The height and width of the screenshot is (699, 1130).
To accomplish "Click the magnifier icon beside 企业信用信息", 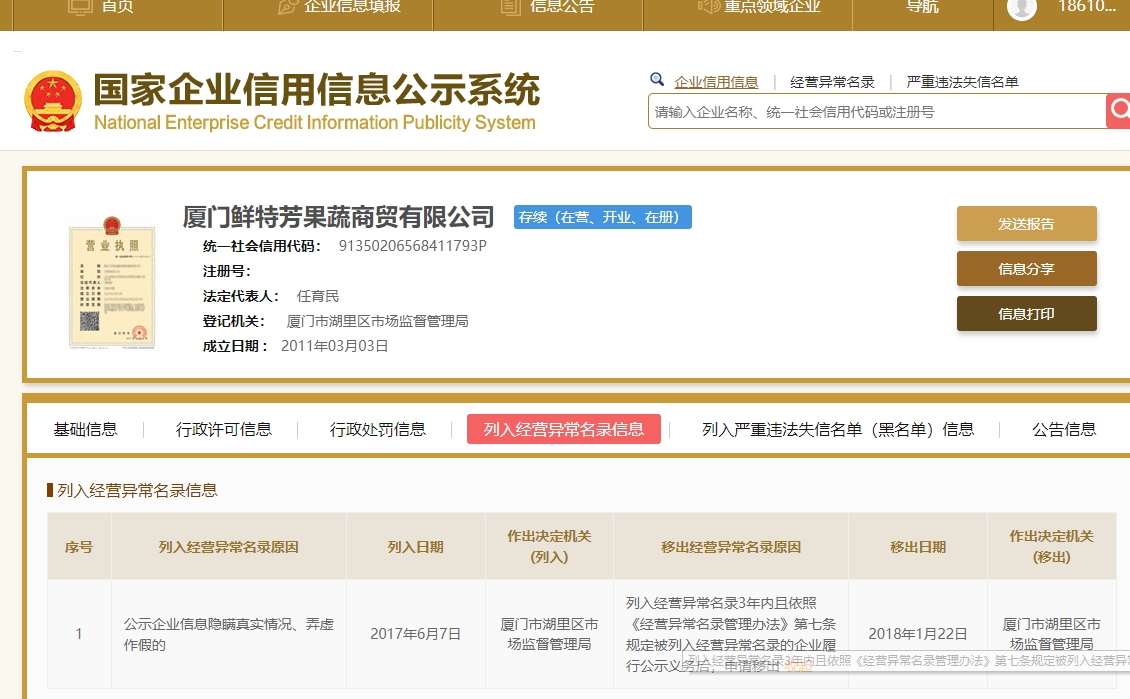I will pyautogui.click(x=657, y=80).
